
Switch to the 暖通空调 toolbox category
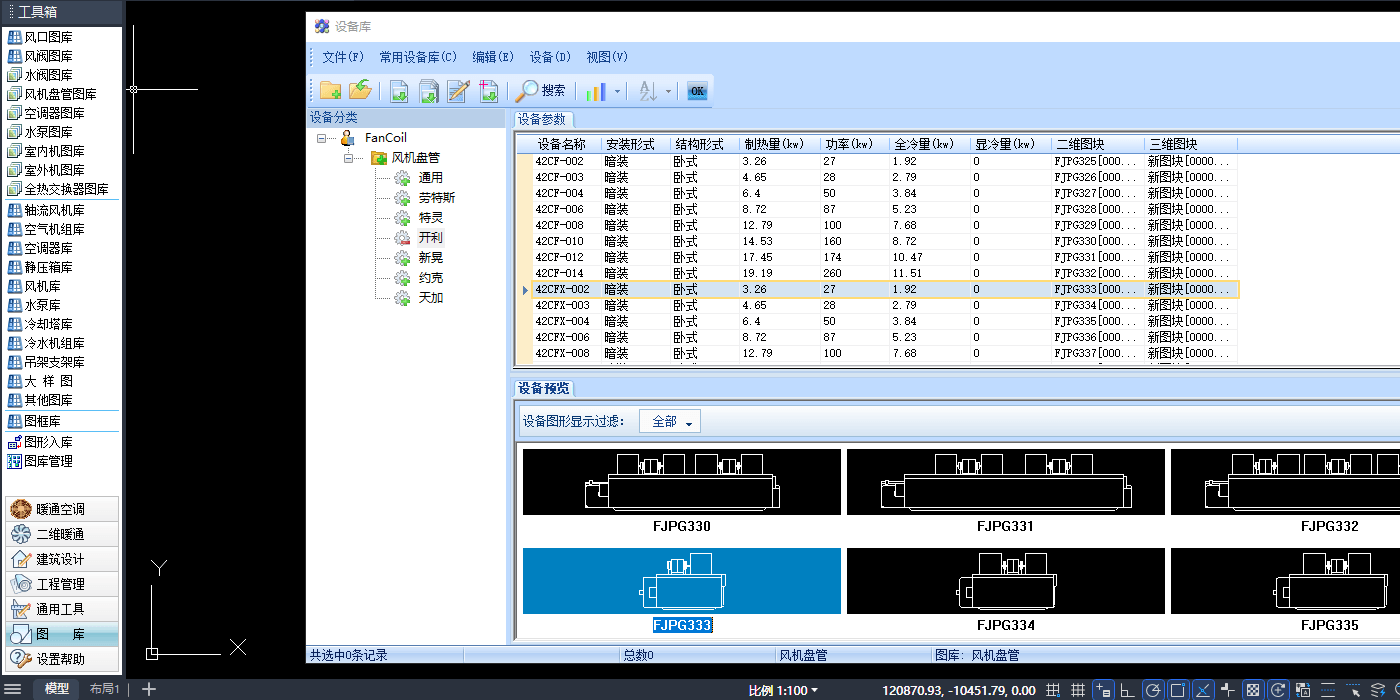(x=61, y=509)
